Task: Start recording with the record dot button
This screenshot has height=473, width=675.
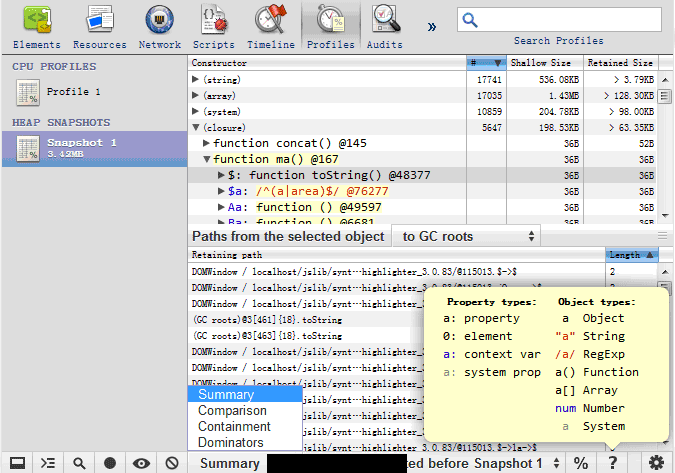Action: click(110, 463)
